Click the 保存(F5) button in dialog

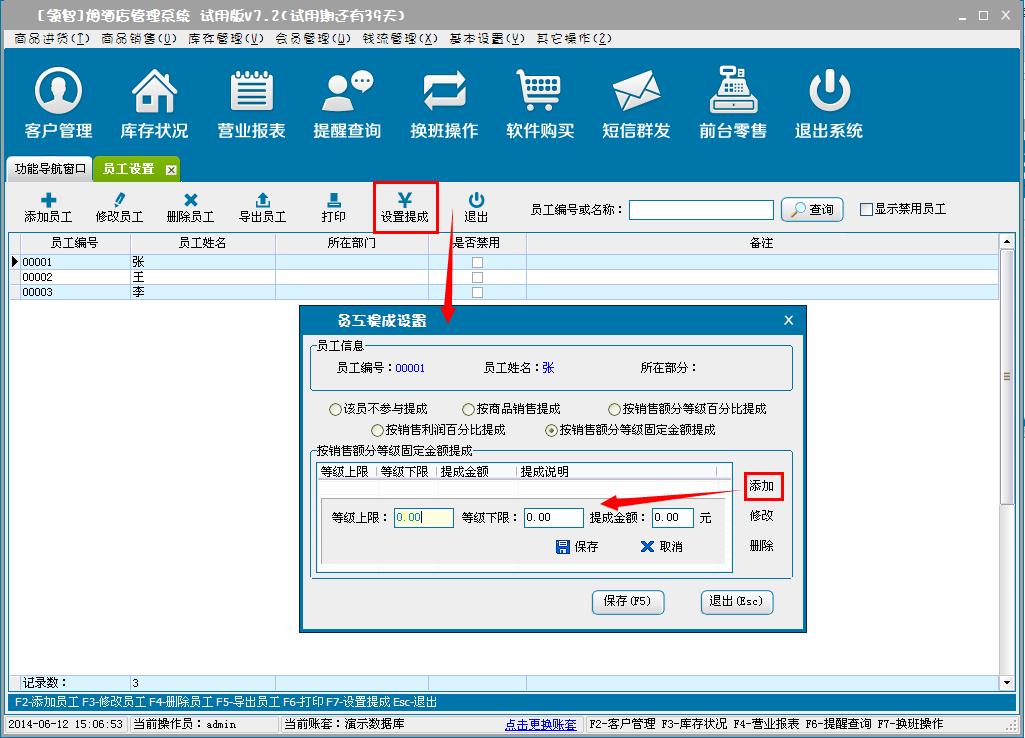628,601
